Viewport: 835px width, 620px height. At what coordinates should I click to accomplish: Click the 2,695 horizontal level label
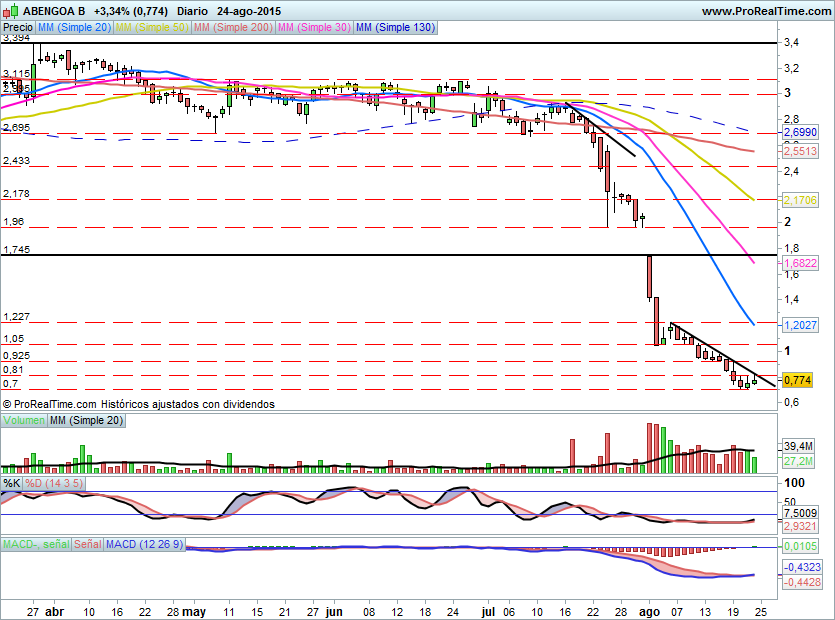click(x=17, y=127)
